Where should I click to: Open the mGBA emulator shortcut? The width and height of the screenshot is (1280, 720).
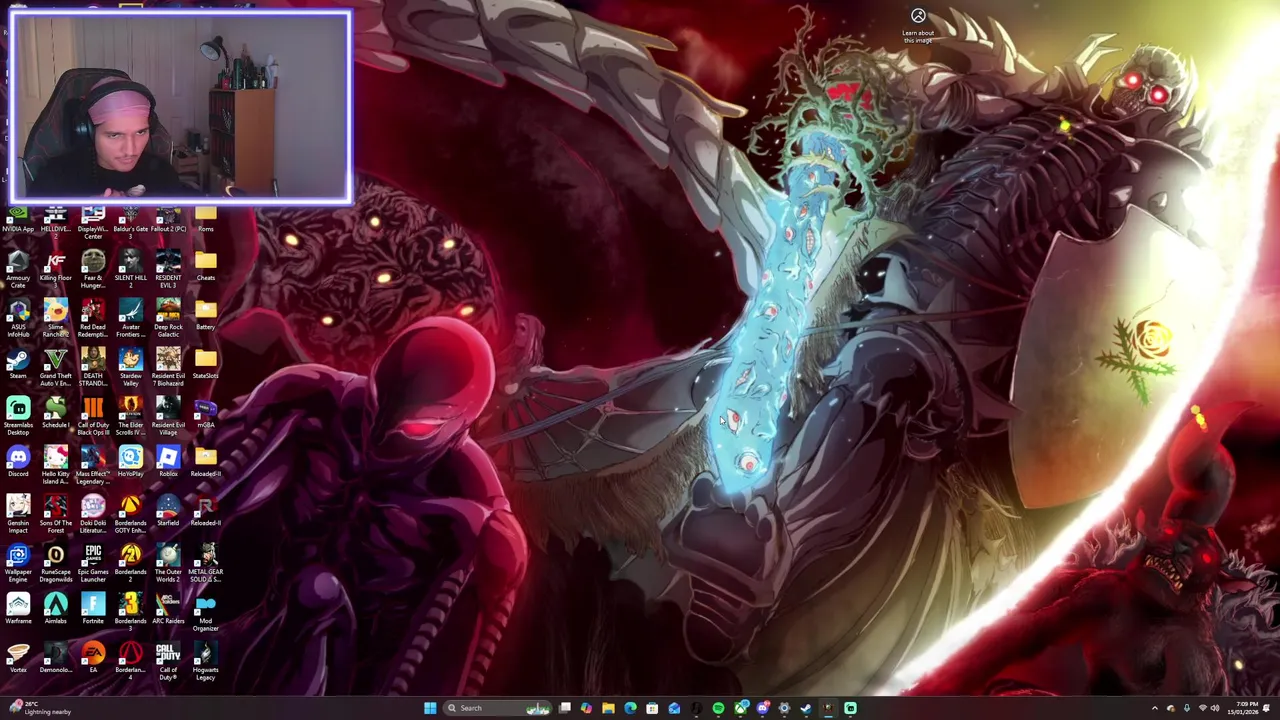pos(205,413)
